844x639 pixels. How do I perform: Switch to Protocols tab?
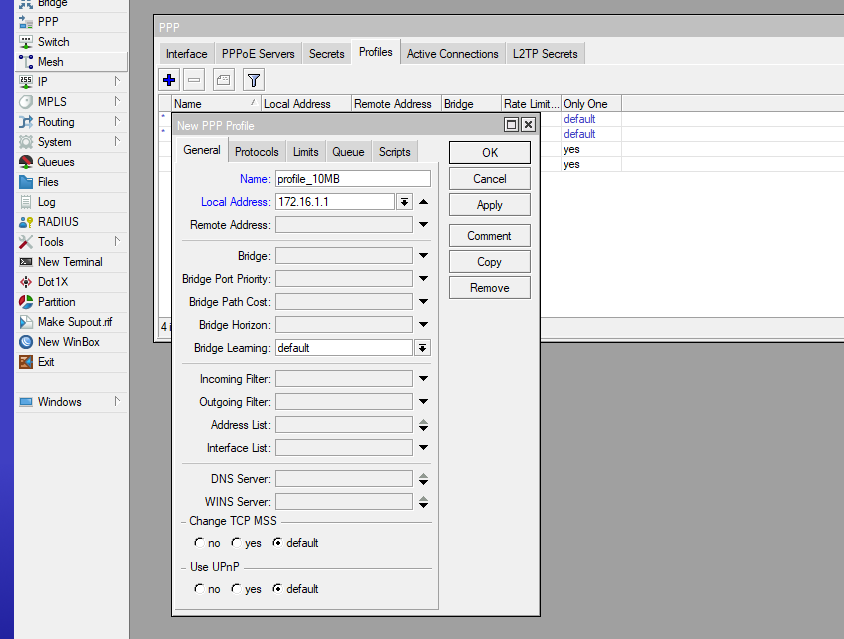pos(257,152)
